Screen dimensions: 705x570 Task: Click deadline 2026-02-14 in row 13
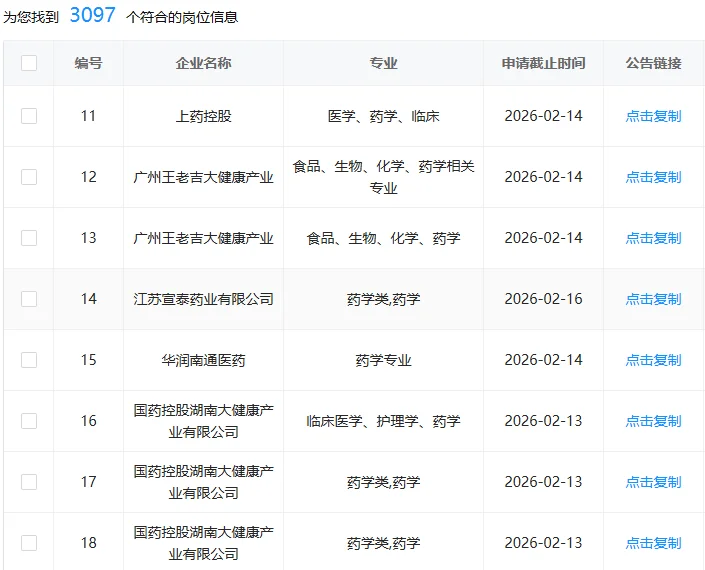[x=543, y=238]
